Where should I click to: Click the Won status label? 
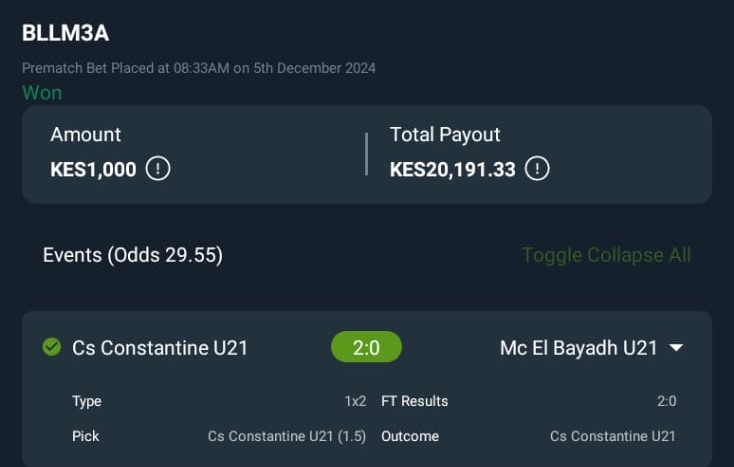point(42,93)
